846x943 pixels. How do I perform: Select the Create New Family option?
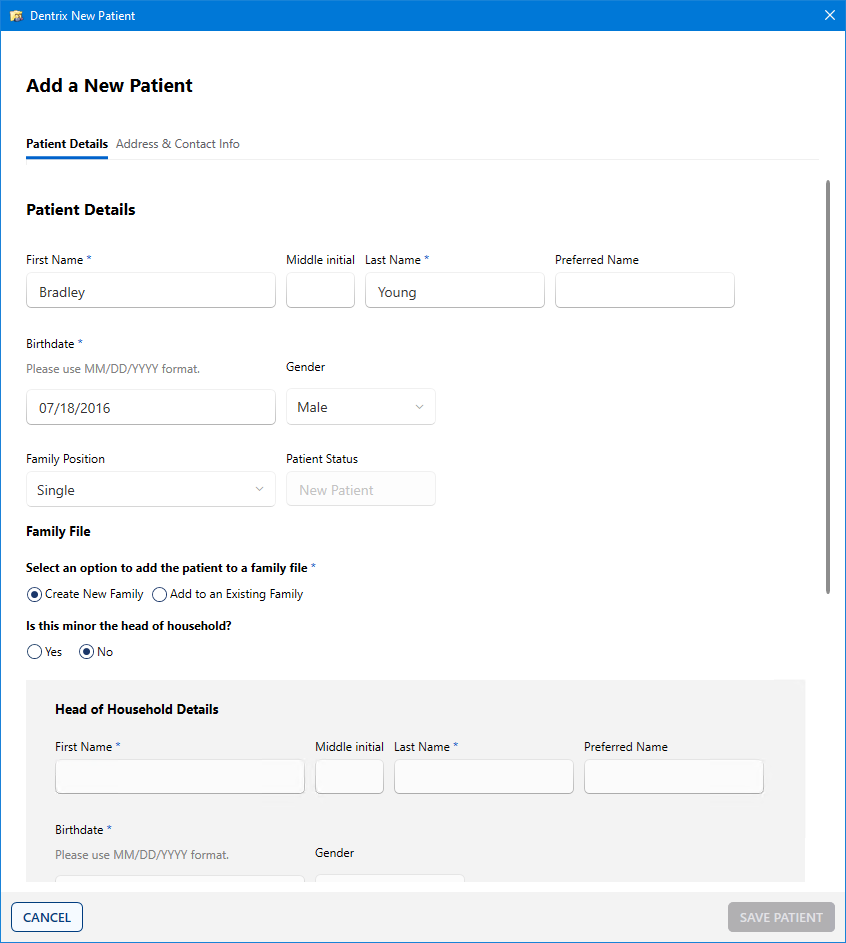click(x=33, y=594)
